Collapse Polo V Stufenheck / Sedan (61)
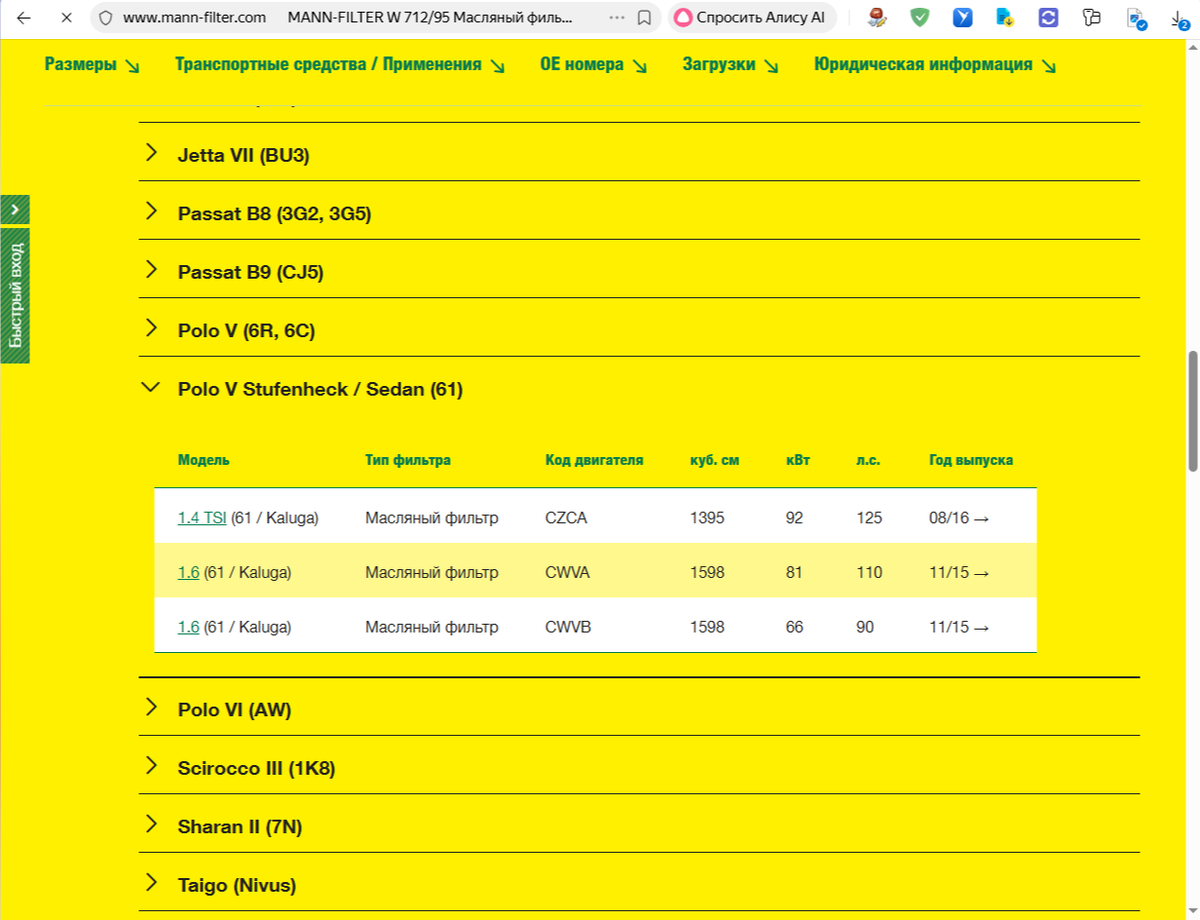This screenshot has width=1200, height=920. [x=639, y=389]
